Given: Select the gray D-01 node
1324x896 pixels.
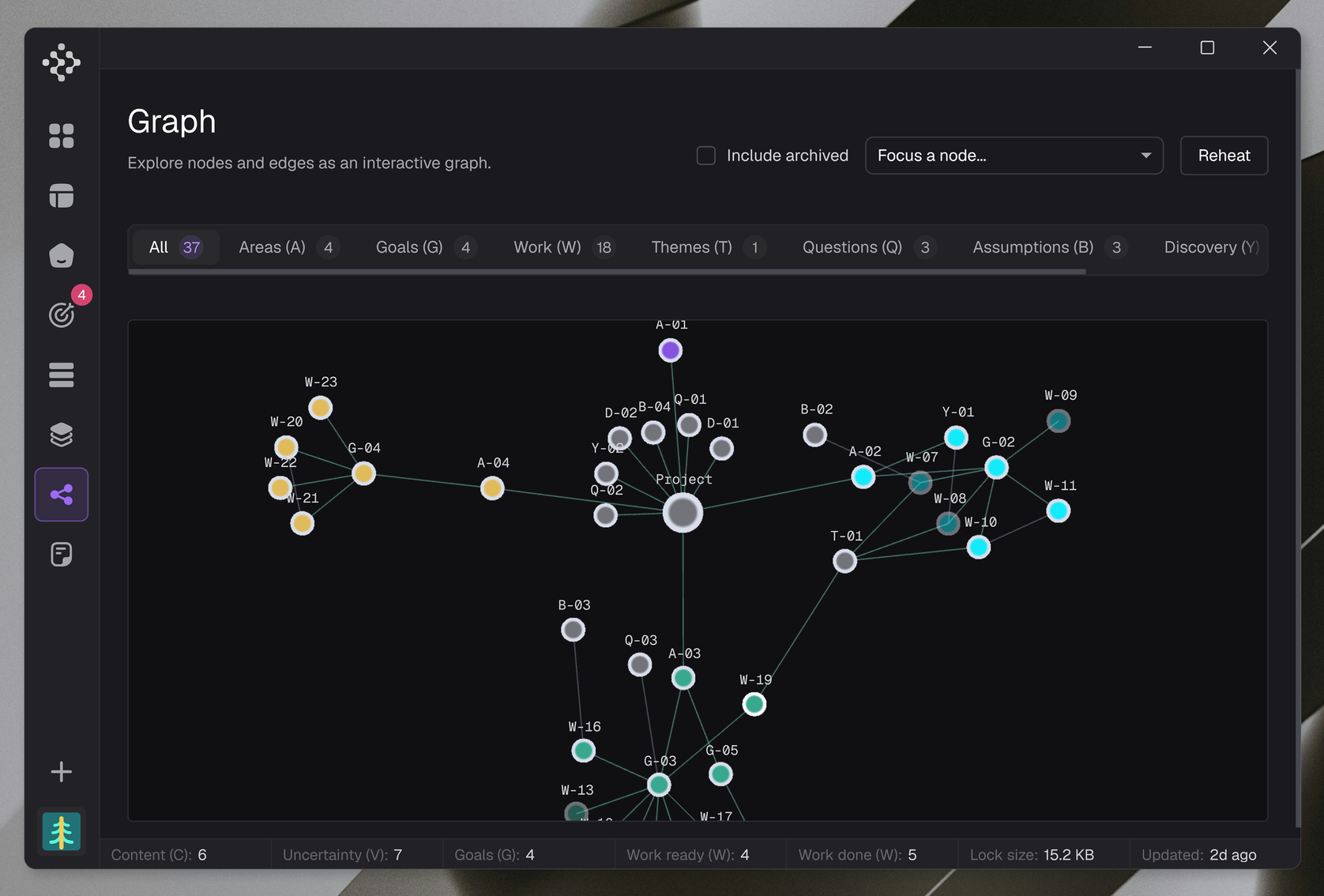Looking at the screenshot, I should (721, 449).
